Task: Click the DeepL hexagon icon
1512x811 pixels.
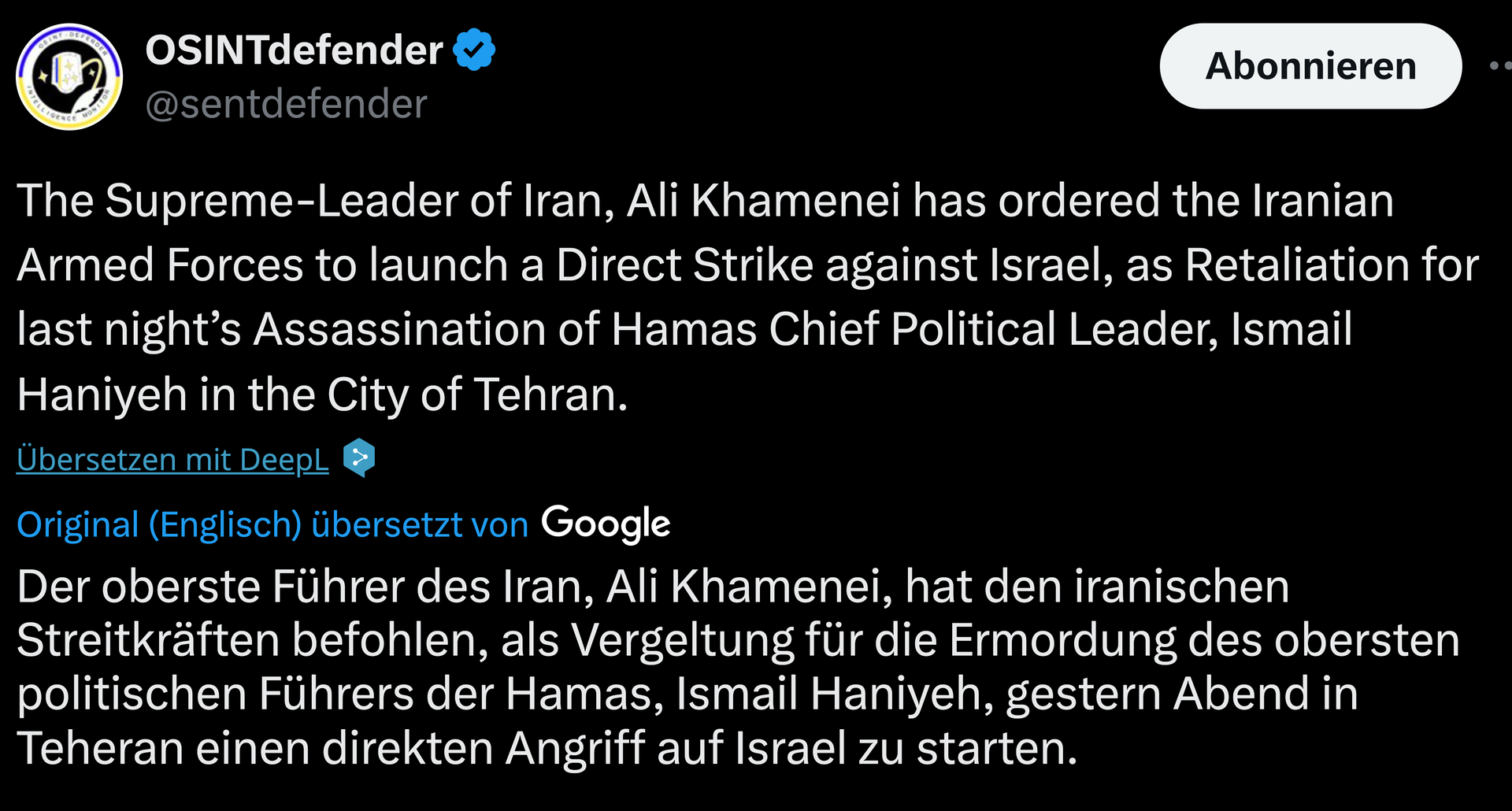Action: (x=359, y=457)
